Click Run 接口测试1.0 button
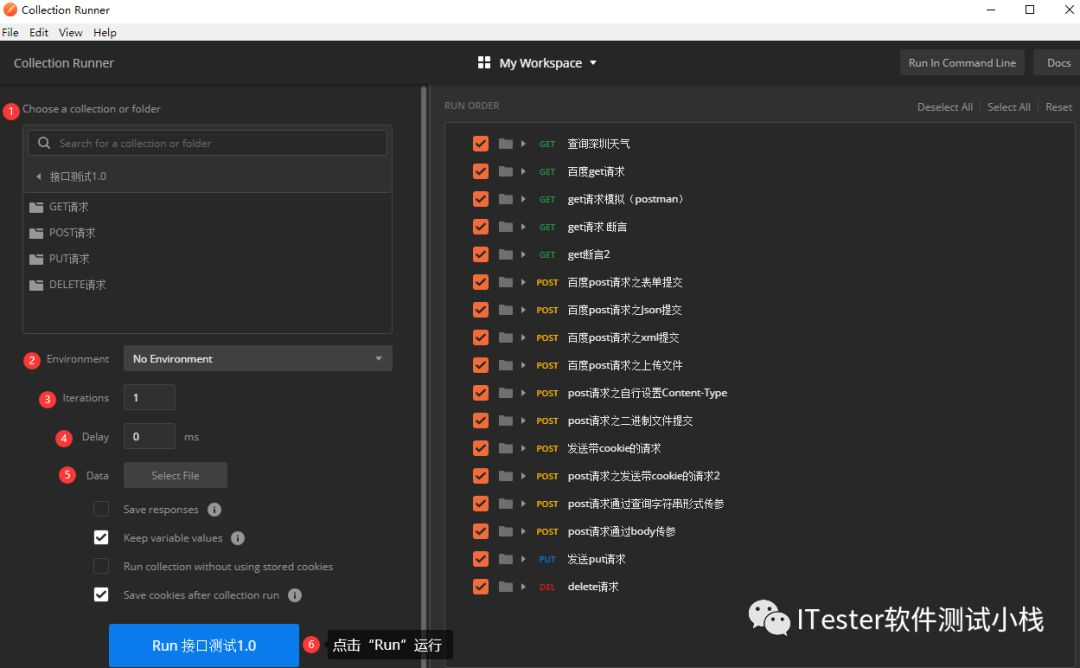 coord(204,645)
